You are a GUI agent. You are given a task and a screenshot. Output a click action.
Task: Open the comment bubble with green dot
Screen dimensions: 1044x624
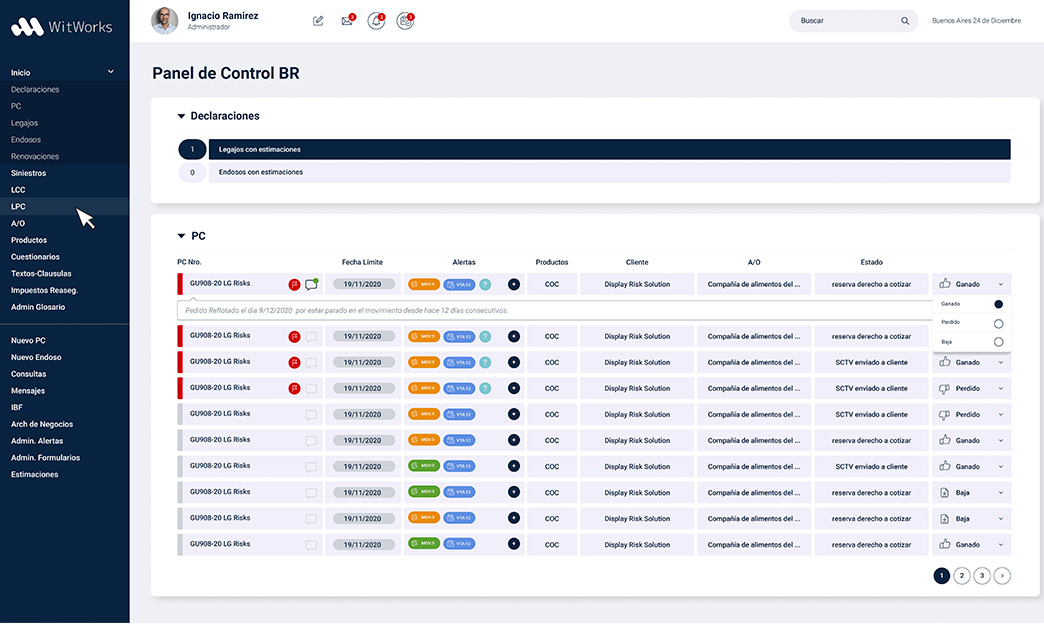(x=311, y=284)
